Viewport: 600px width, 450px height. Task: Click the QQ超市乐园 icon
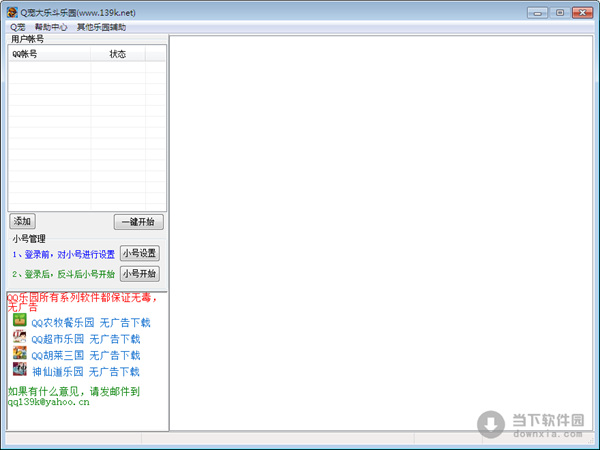point(20,336)
